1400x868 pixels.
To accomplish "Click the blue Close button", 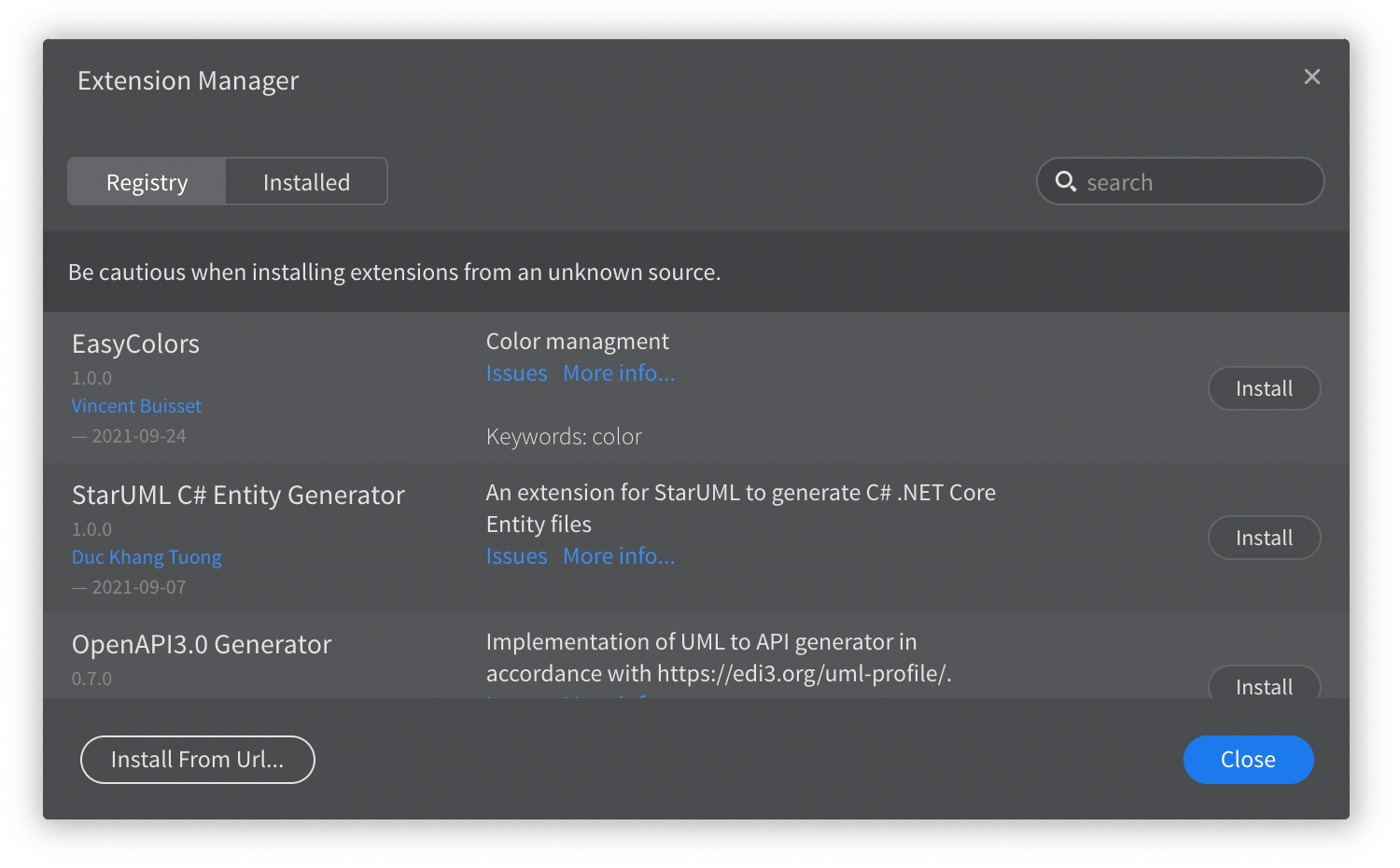I will (1248, 760).
